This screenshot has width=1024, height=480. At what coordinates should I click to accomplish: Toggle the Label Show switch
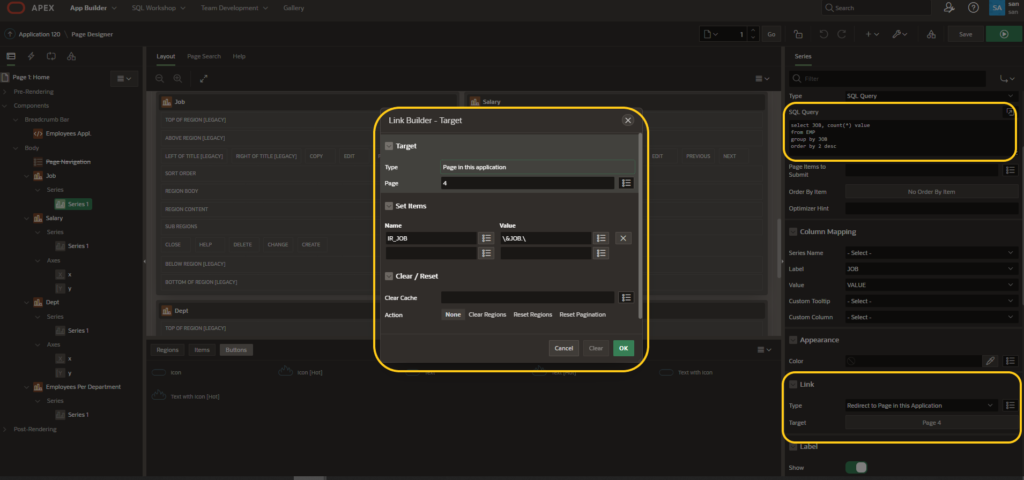point(855,466)
